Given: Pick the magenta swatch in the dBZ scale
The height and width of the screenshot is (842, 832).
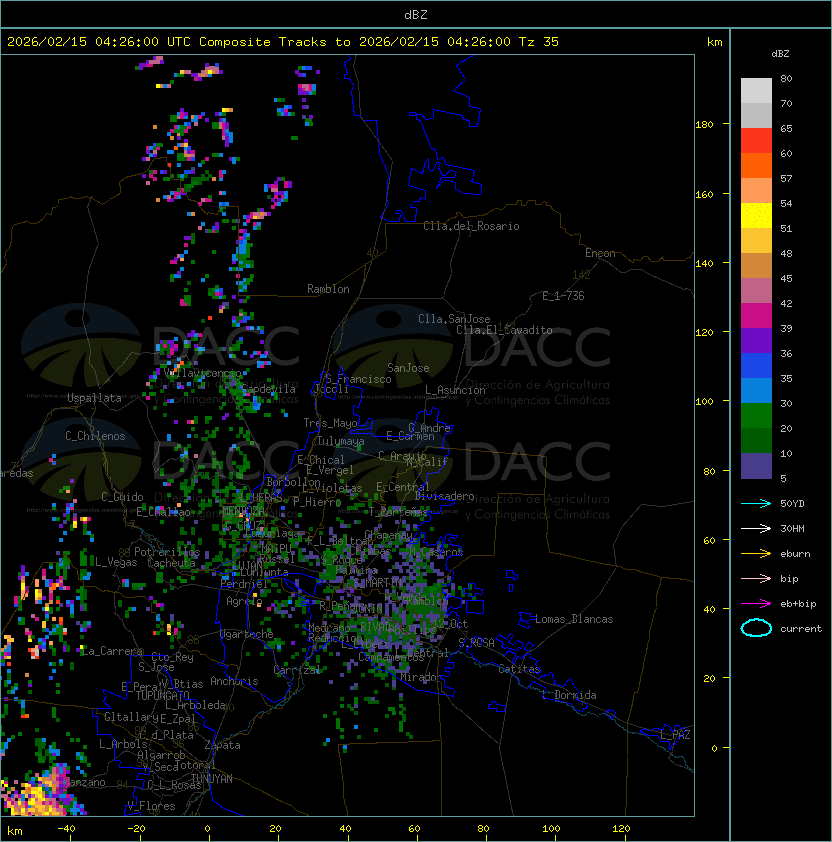Looking at the screenshot, I should [756, 316].
